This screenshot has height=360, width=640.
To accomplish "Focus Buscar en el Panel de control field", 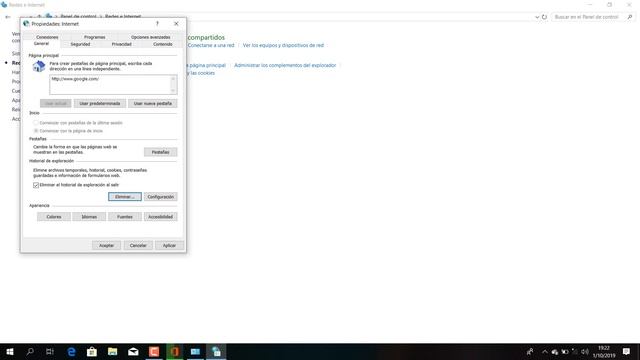I will (588, 17).
